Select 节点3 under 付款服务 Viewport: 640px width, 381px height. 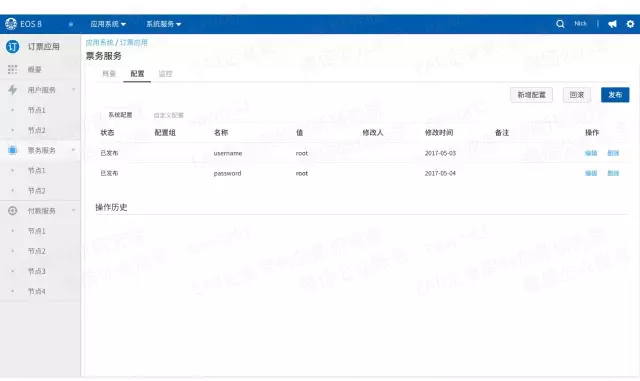click(37, 271)
